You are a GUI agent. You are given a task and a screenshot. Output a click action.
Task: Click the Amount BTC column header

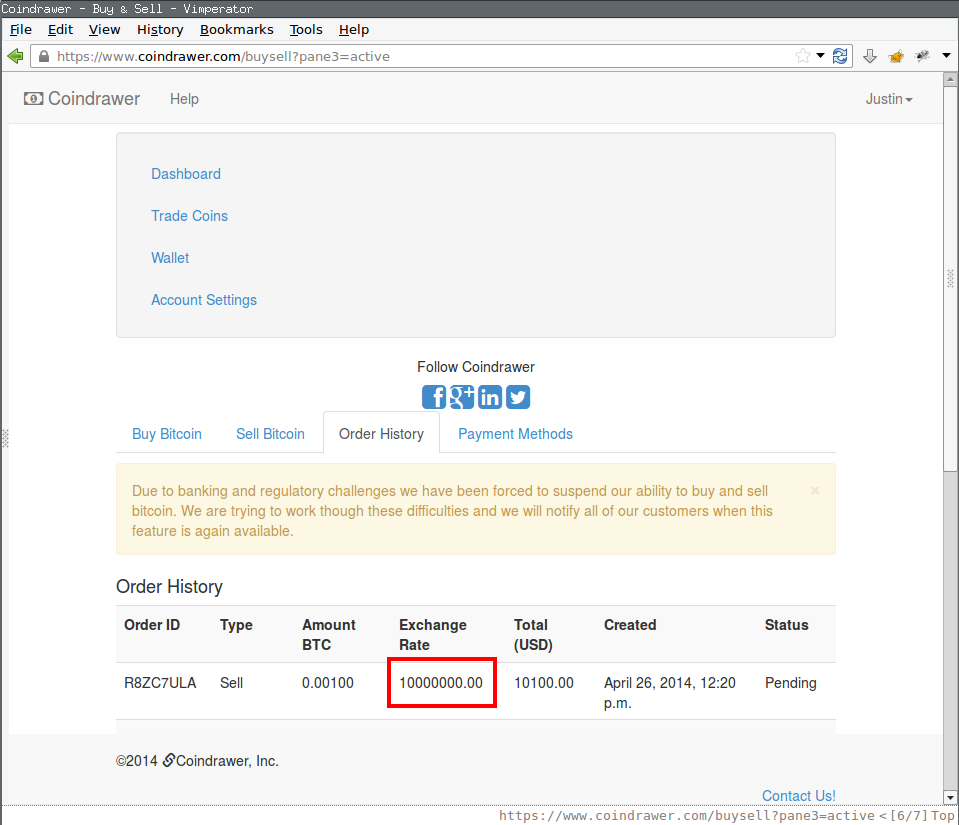click(329, 635)
